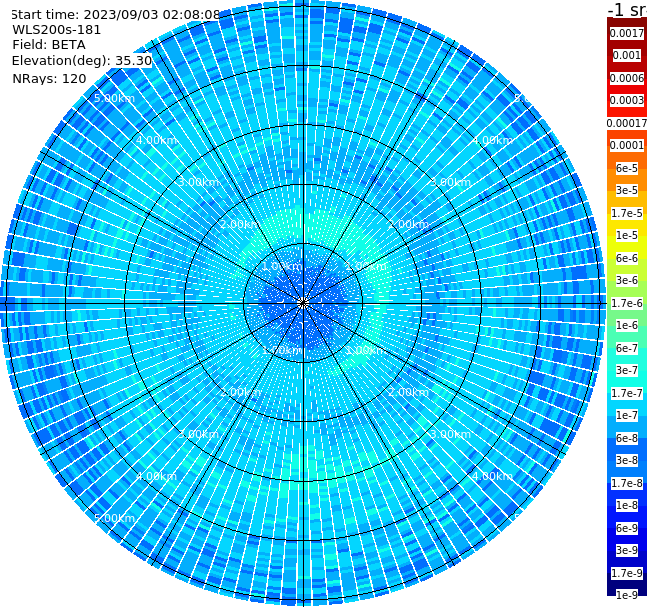Click the 1e-8 colorbar label
Image resolution: width=647 pixels, height=607 pixels.
627,505
